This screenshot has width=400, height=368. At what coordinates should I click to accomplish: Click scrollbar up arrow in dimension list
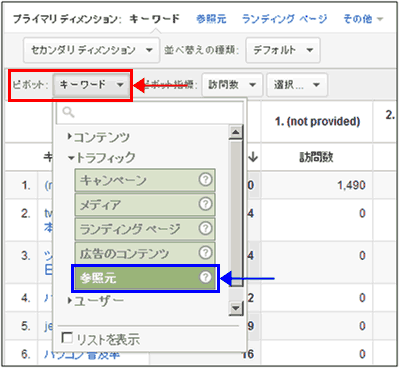(236, 133)
